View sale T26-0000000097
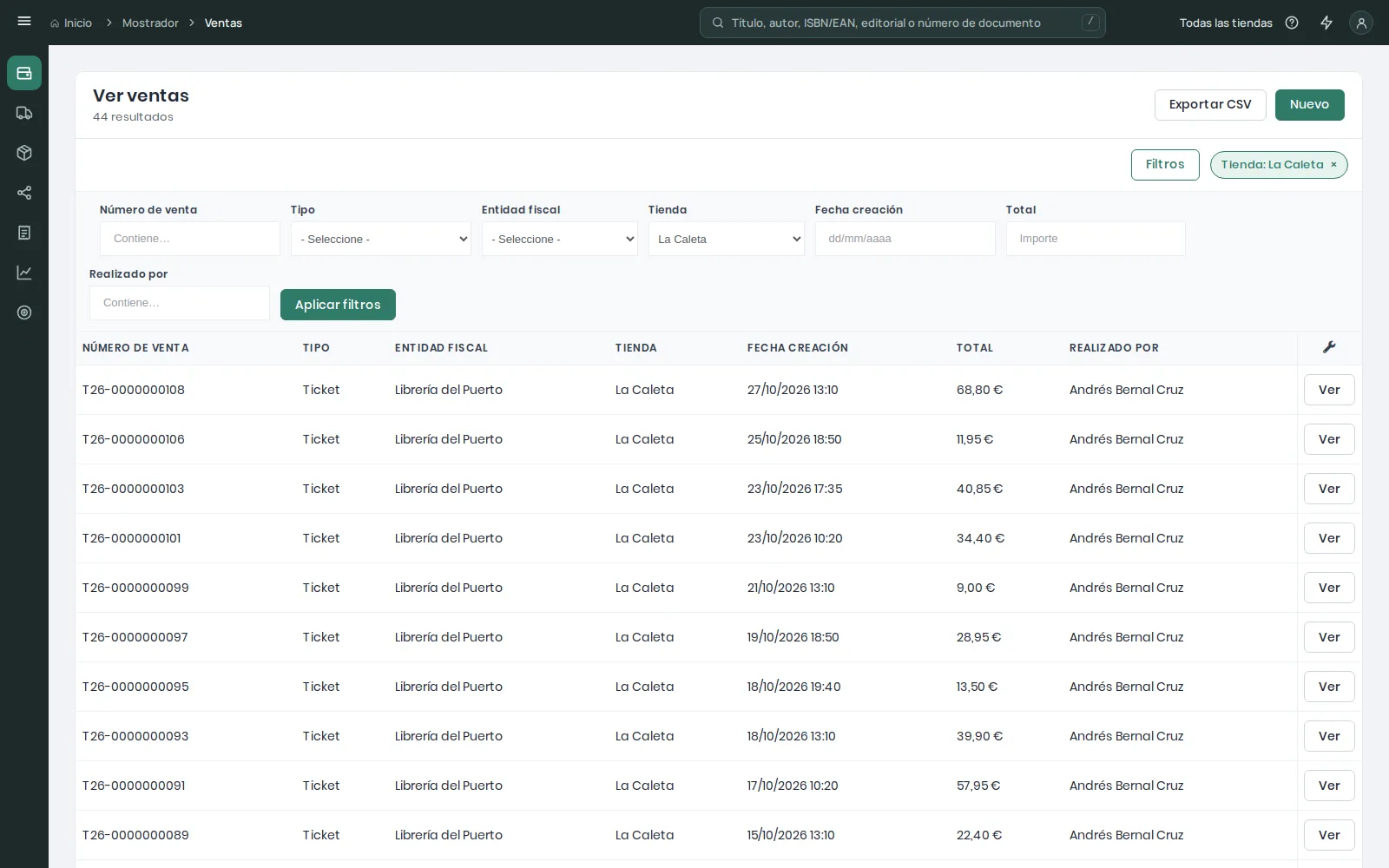1389x868 pixels. tap(1329, 637)
